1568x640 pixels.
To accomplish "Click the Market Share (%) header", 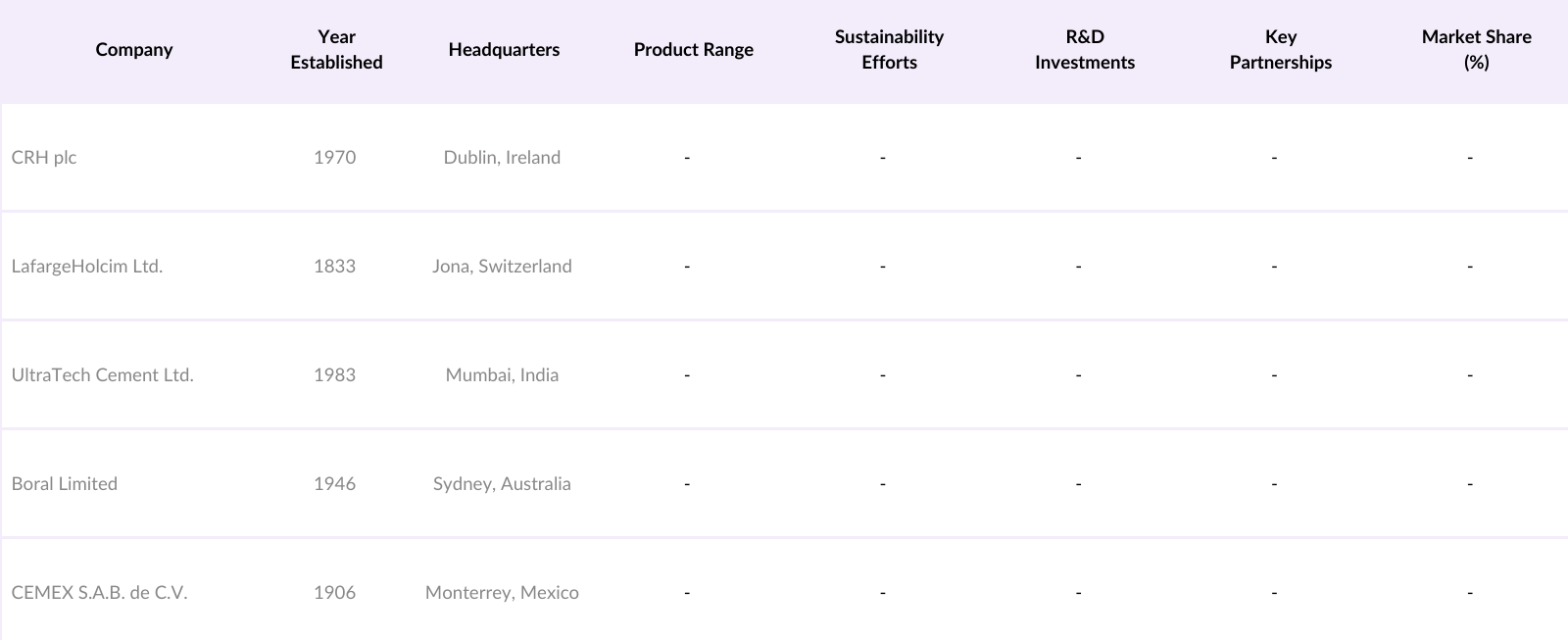I will (1476, 50).
